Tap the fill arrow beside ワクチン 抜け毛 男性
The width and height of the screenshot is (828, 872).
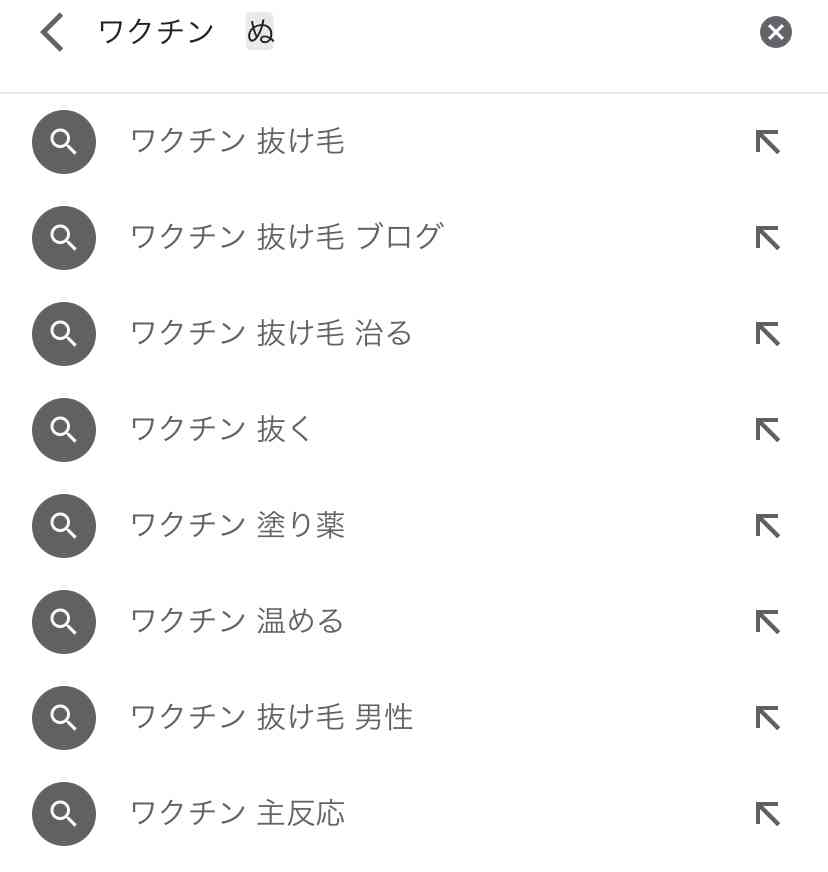click(768, 718)
